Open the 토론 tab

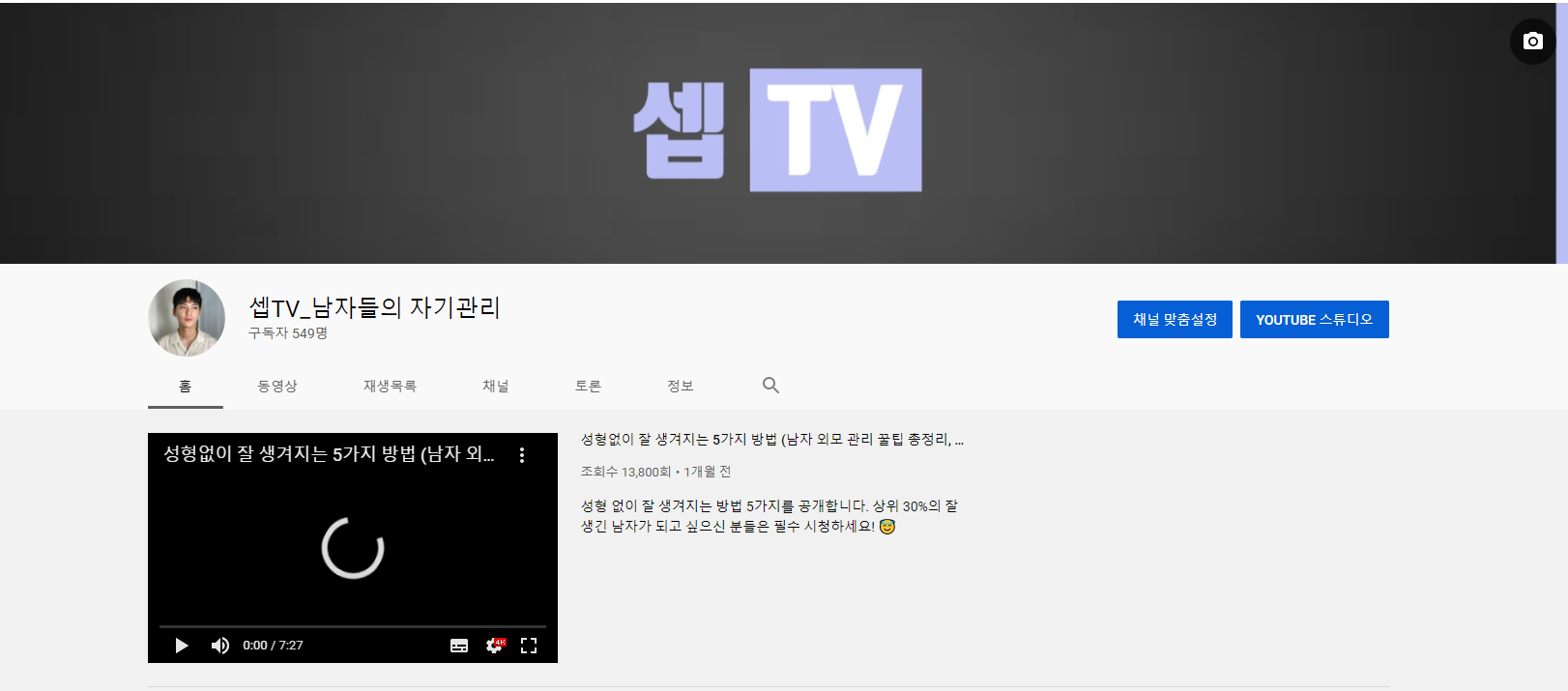coord(588,386)
